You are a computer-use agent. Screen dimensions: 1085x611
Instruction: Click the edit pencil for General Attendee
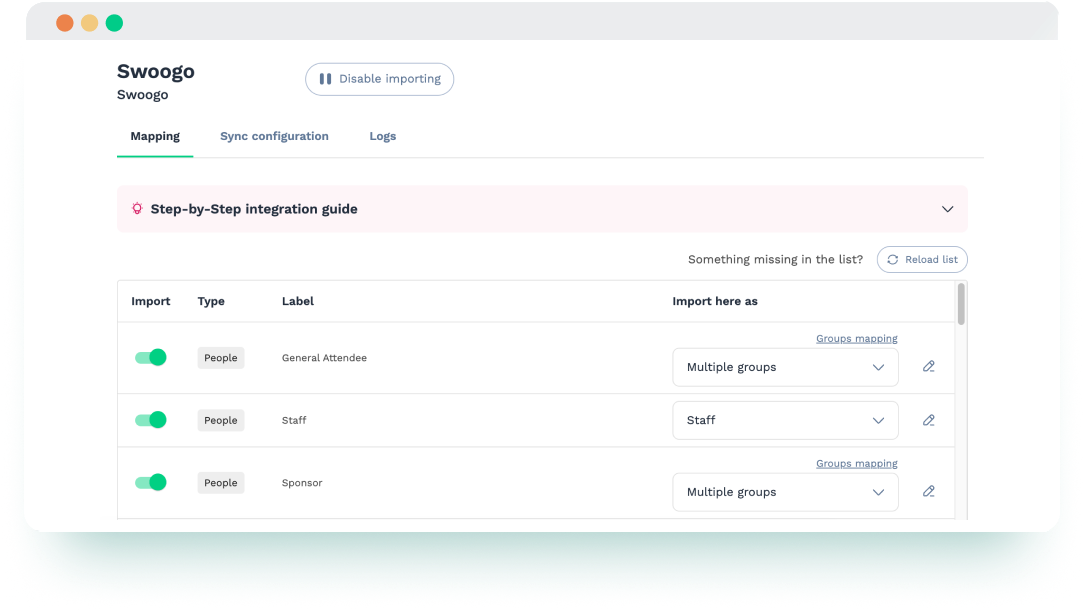point(928,366)
